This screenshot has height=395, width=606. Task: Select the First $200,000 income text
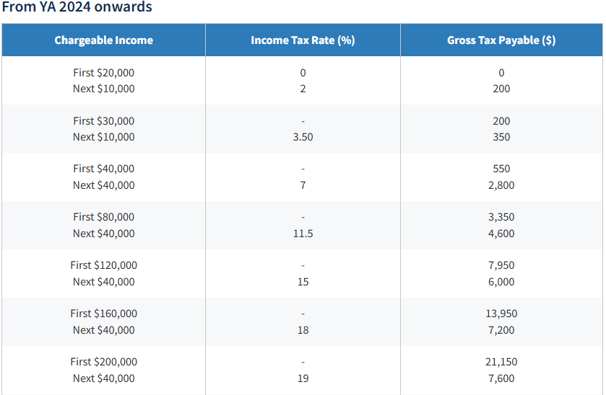104,362
